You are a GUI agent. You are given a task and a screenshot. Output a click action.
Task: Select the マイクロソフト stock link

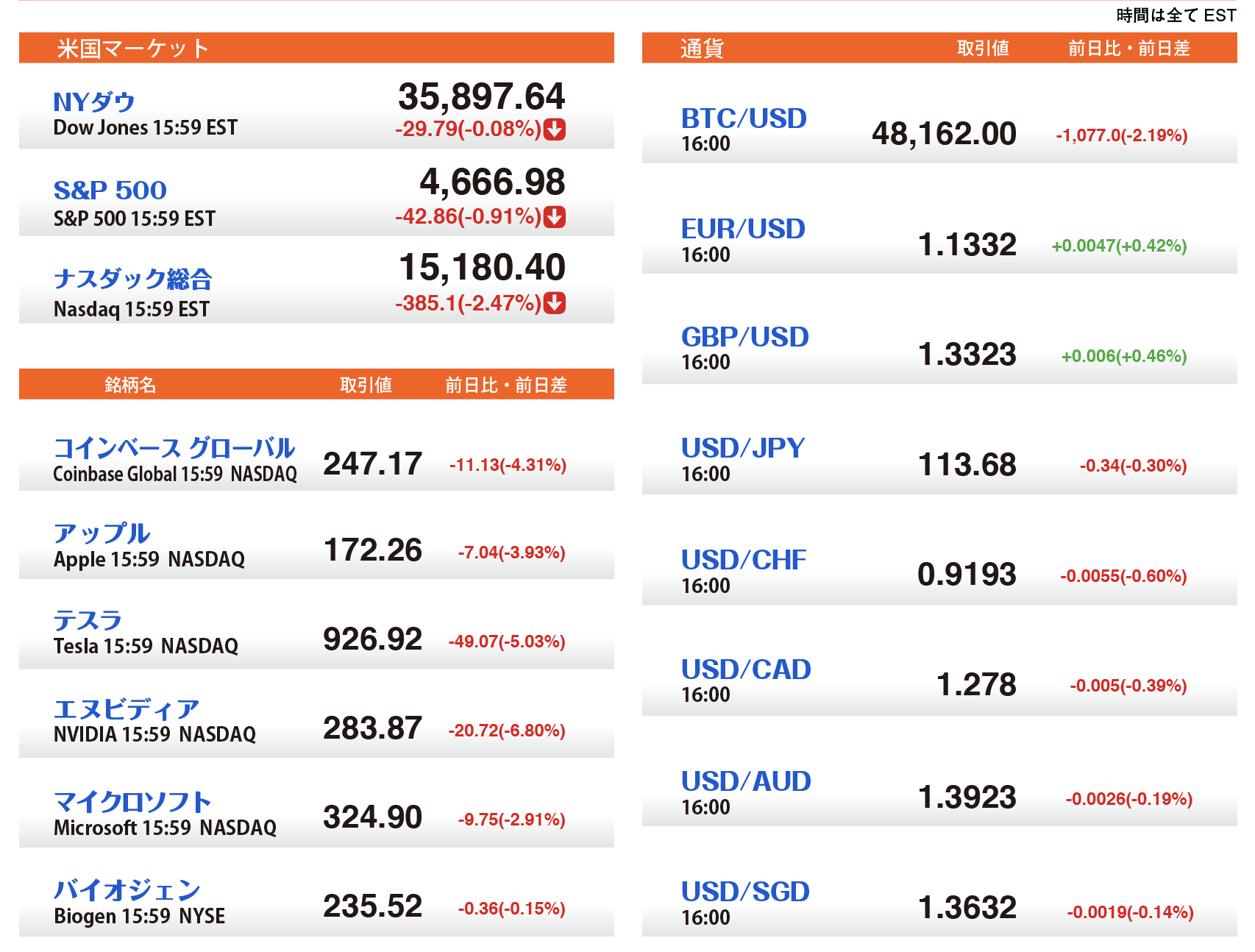132,801
